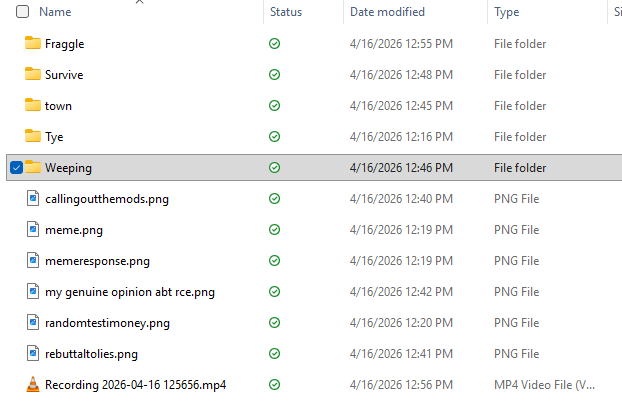
Task: Click sync status icon for Weeping
Action: [275, 167]
